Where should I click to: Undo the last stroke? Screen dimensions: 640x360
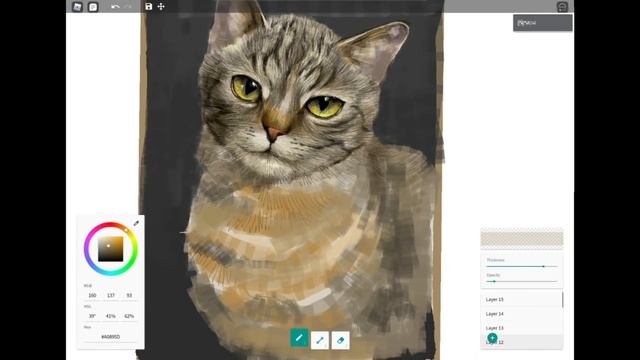[x=115, y=7]
